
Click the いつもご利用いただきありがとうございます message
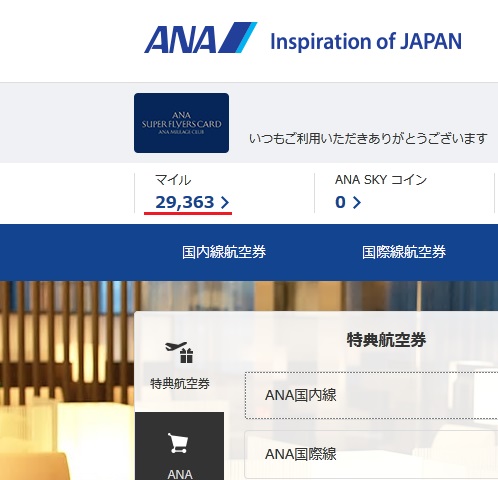pyautogui.click(x=368, y=138)
